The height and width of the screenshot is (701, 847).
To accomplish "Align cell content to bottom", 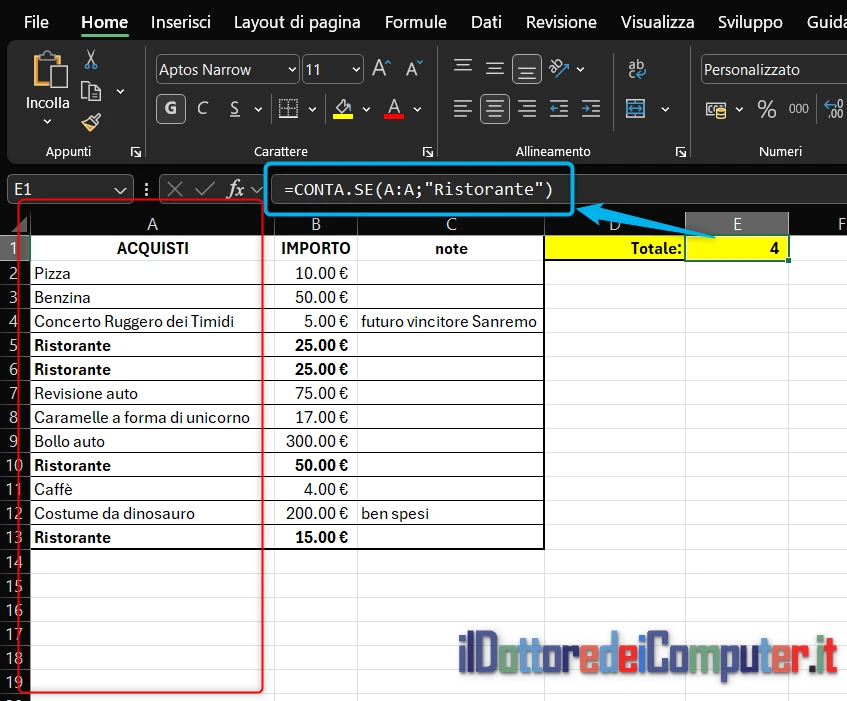I will [527, 69].
